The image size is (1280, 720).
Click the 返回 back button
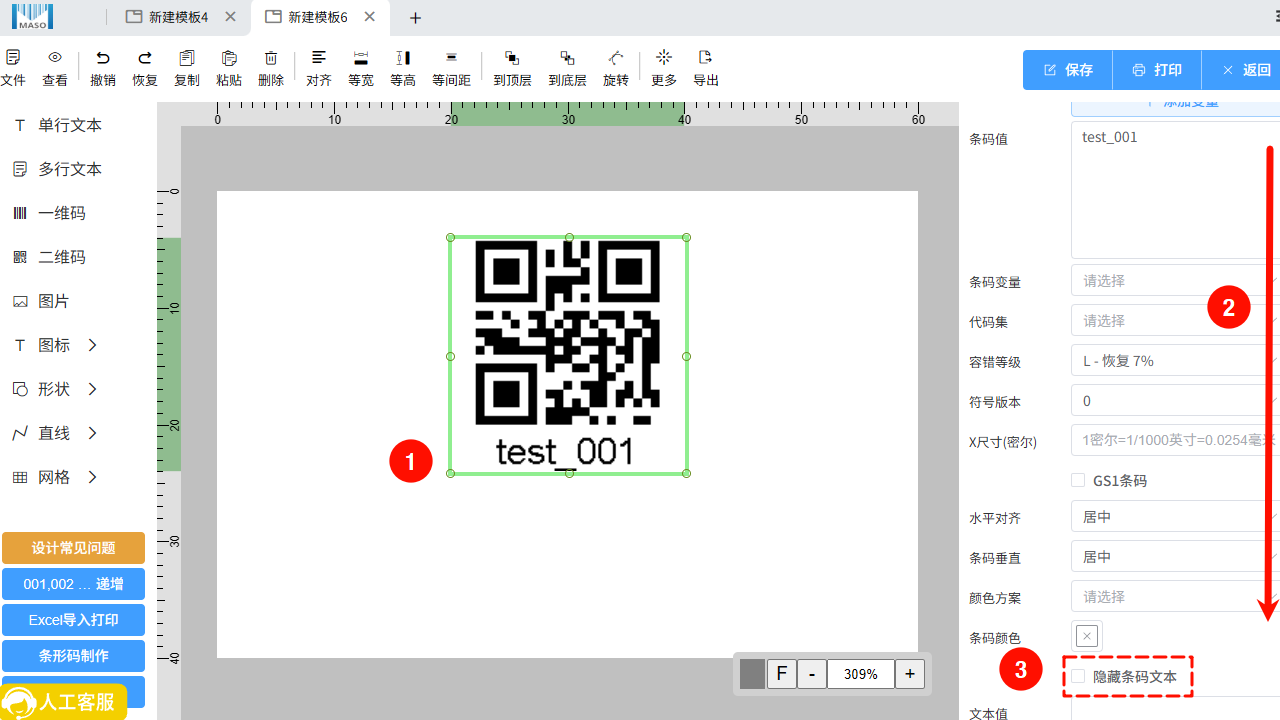pyautogui.click(x=1242, y=70)
